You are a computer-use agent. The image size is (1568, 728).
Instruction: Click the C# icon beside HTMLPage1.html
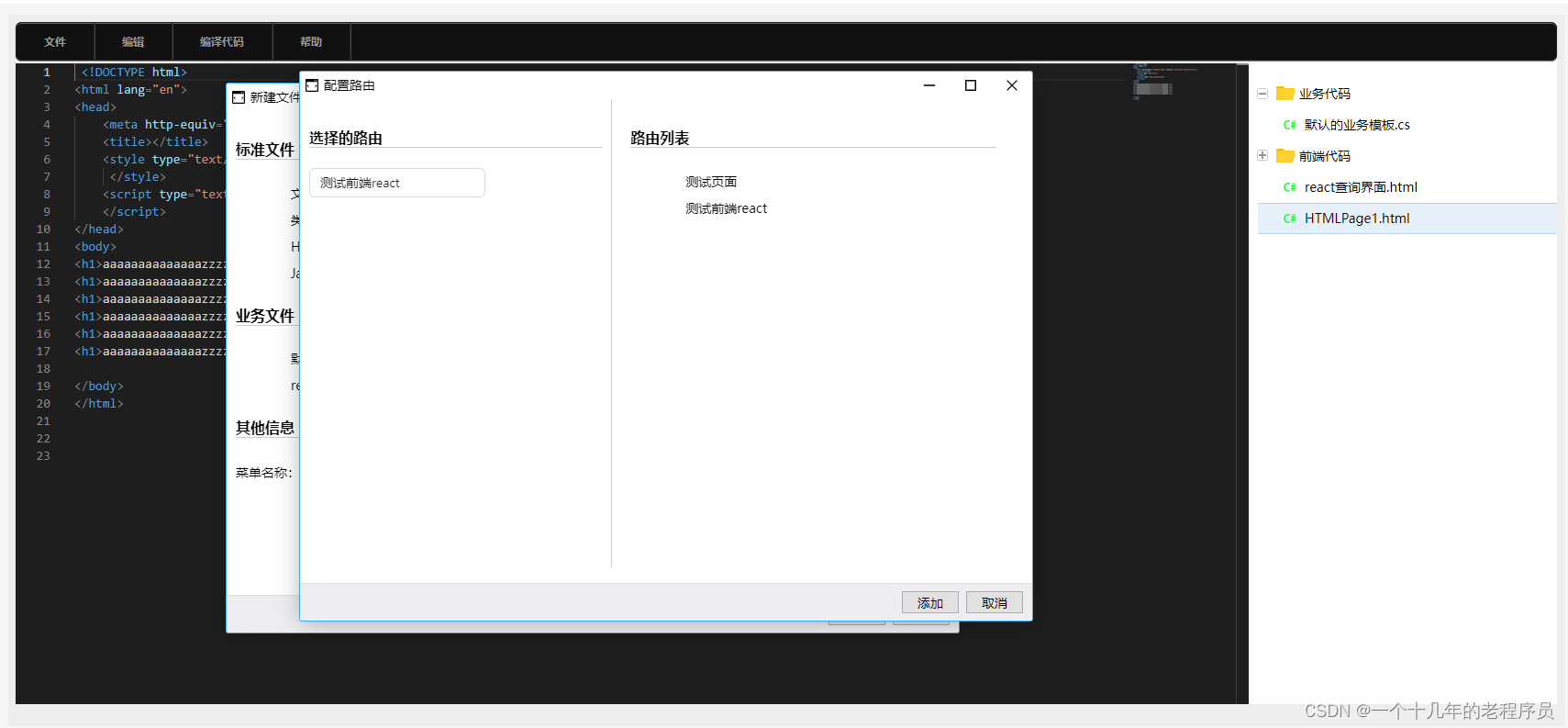(x=1289, y=218)
